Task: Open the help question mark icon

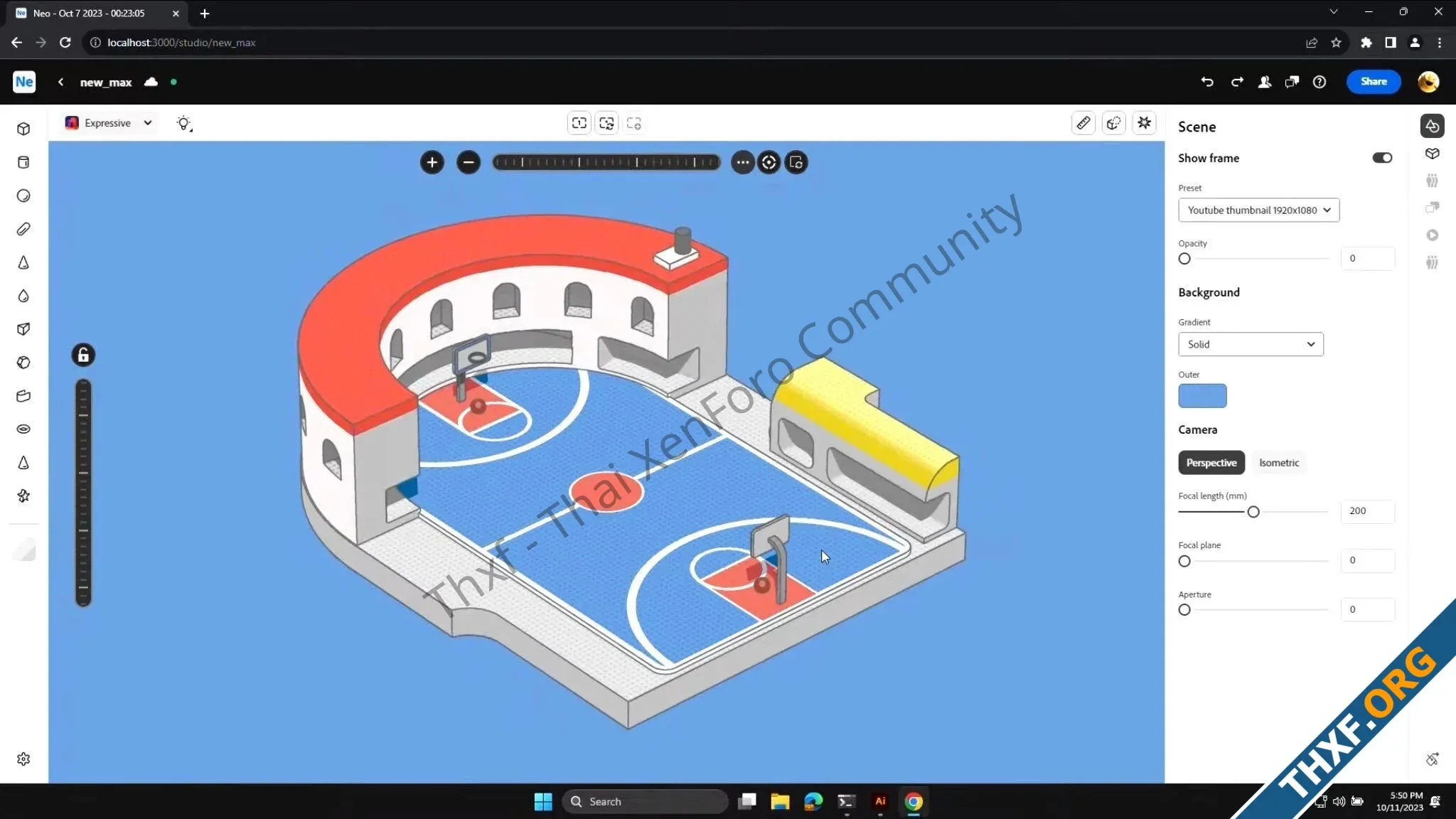Action: coord(1319,82)
